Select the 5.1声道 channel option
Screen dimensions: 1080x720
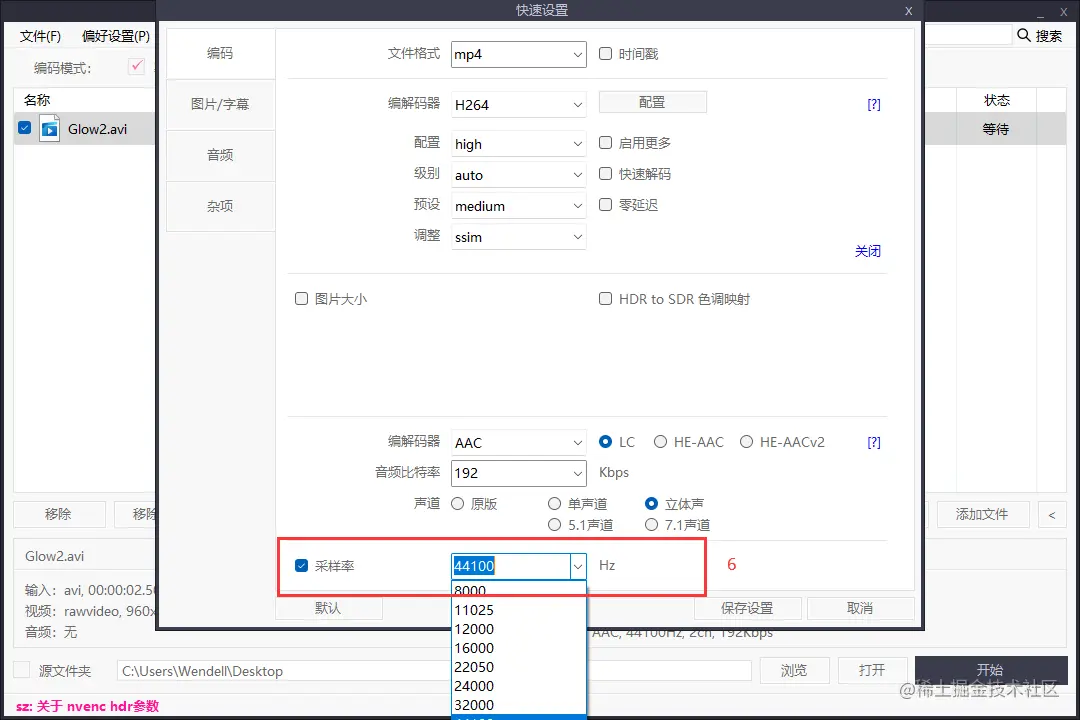[x=554, y=525]
